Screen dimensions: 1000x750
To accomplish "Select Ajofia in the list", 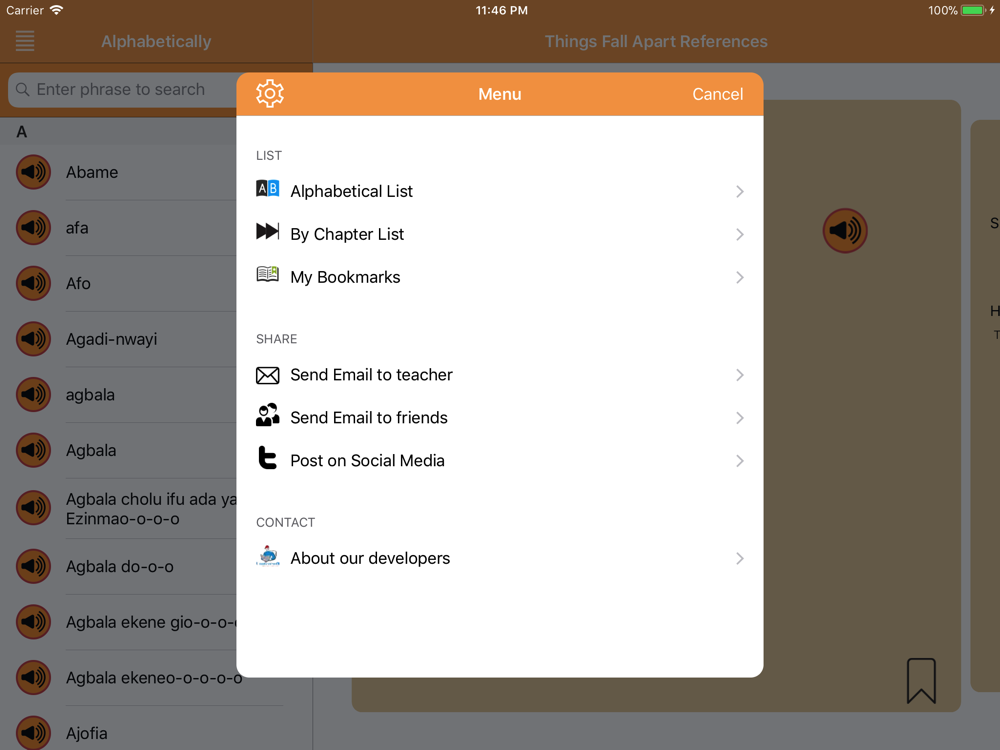I will click(87, 733).
